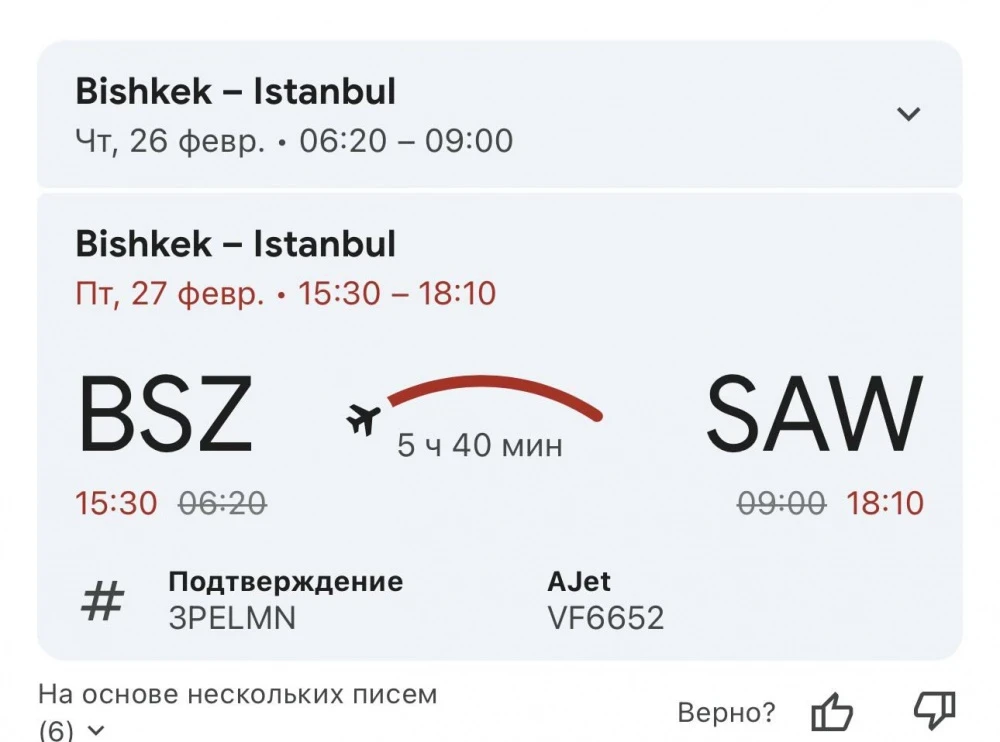Select the Чт, 26 февр. date line

point(295,140)
